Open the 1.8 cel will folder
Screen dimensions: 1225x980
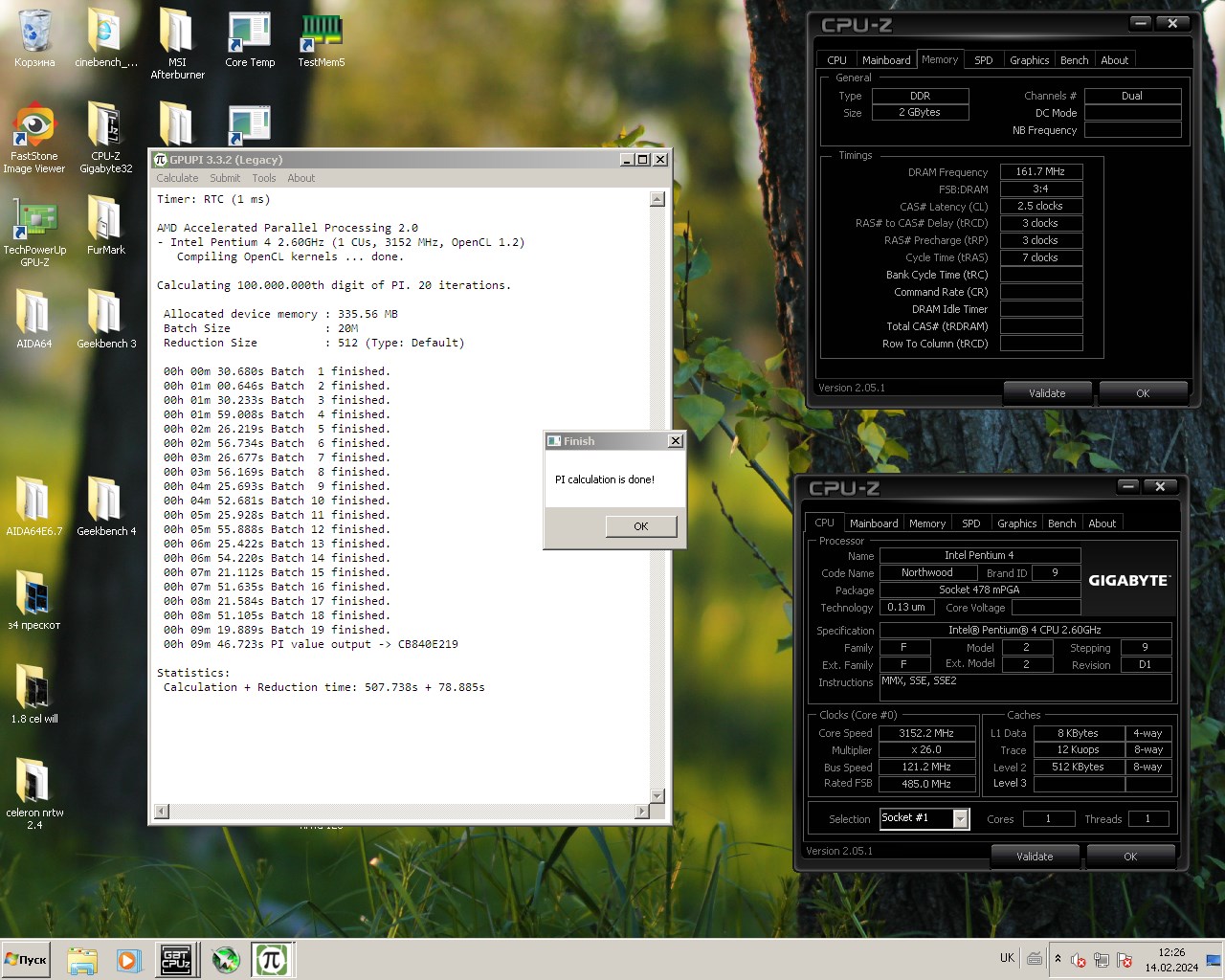(x=34, y=695)
